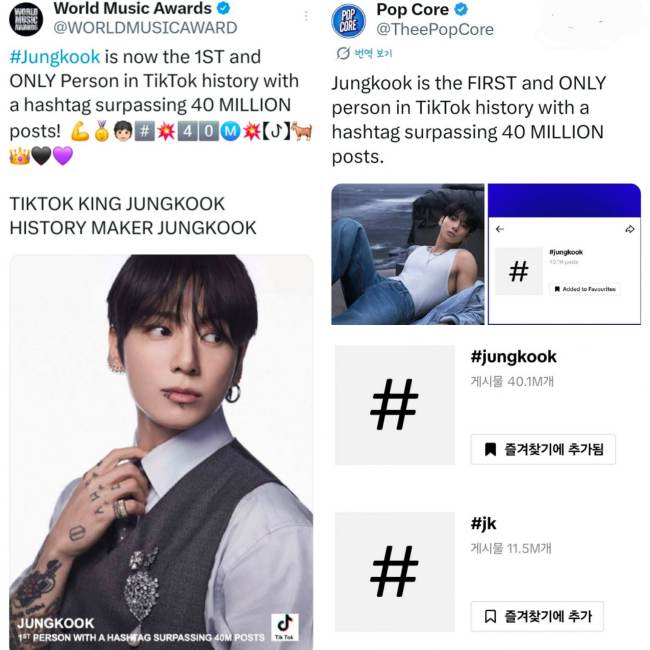Click the back arrow in TikTok screenshot
The width and height of the screenshot is (650, 650).
[500, 229]
